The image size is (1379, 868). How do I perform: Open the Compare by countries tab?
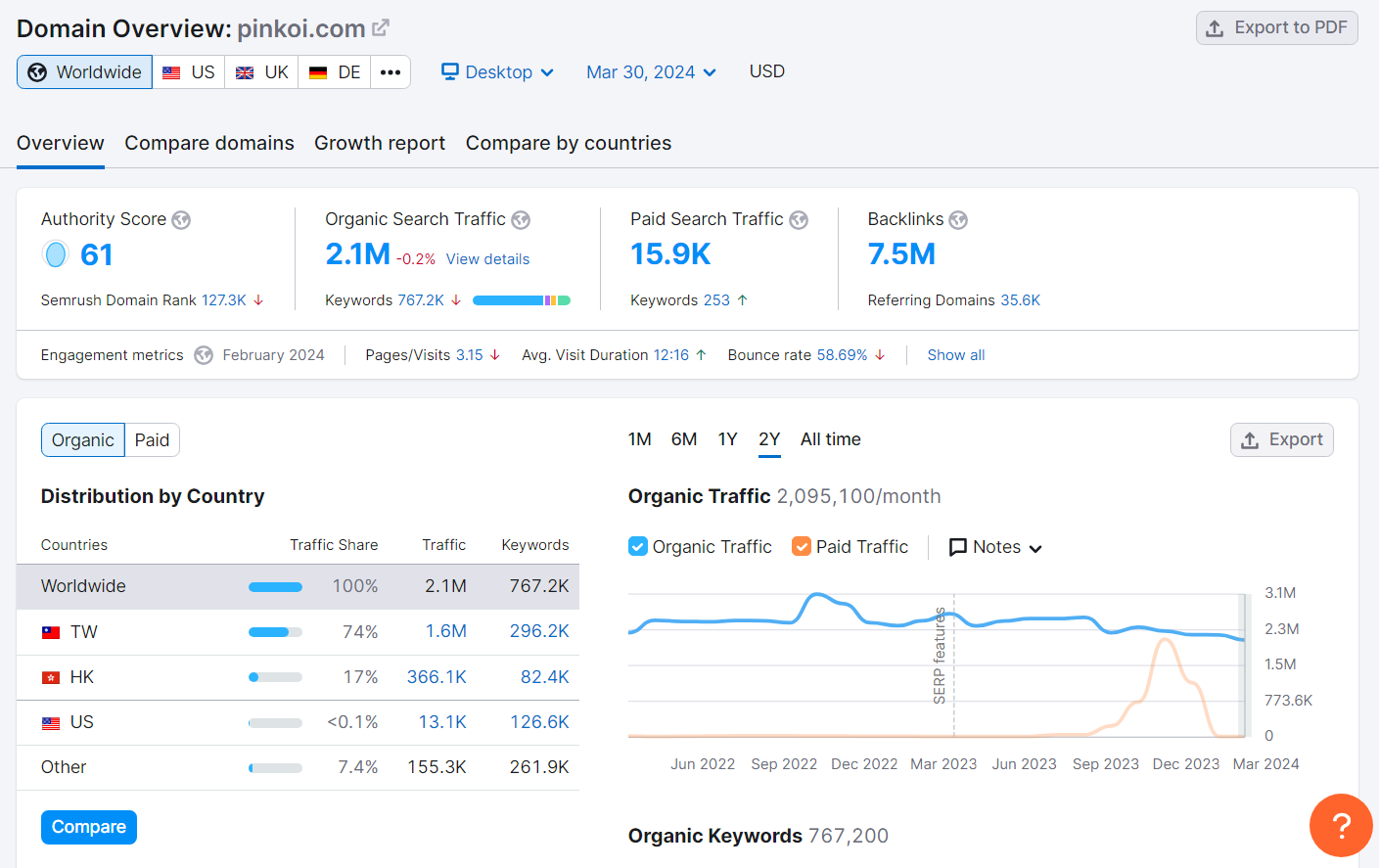[568, 143]
